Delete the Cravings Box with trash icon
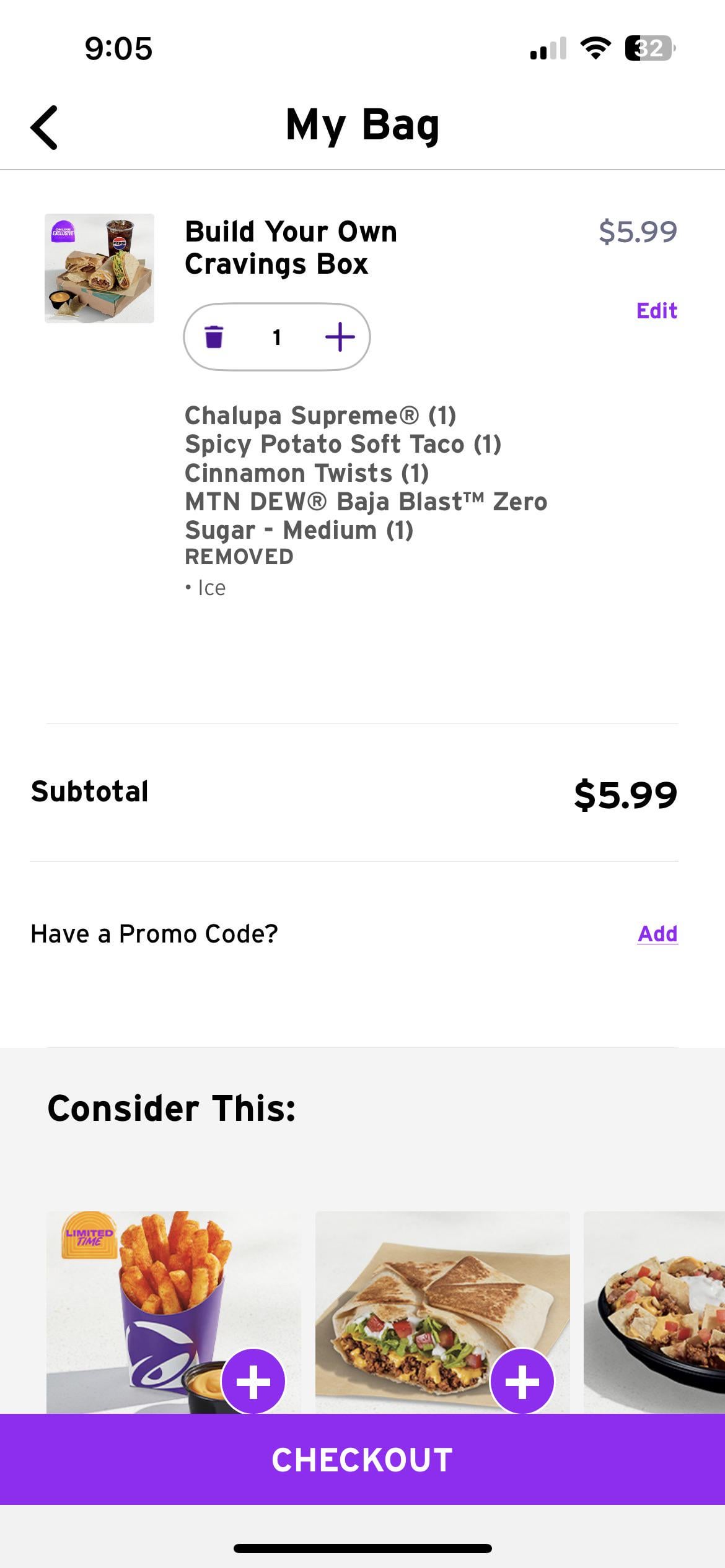 click(214, 337)
